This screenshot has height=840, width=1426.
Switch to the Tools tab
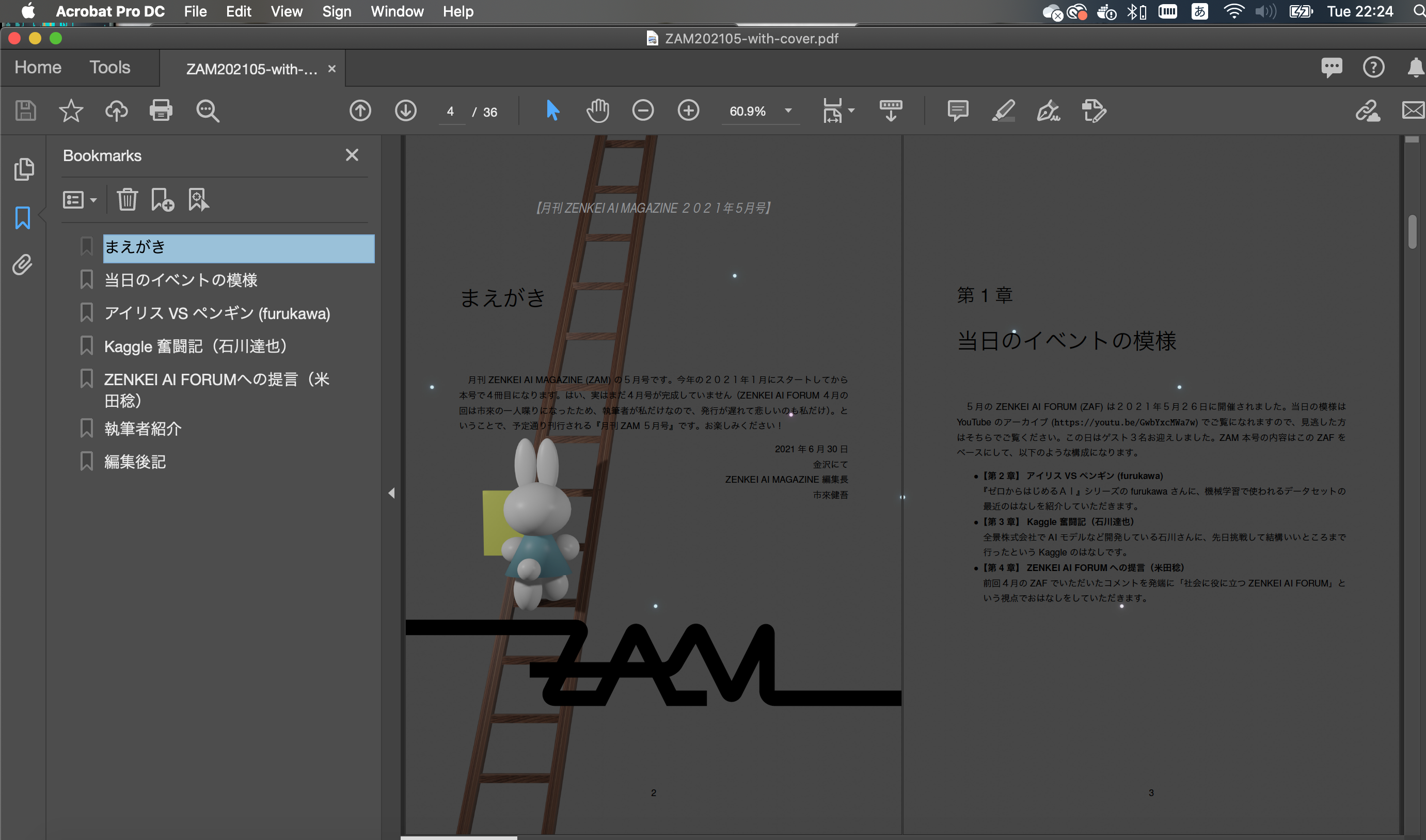[110, 67]
